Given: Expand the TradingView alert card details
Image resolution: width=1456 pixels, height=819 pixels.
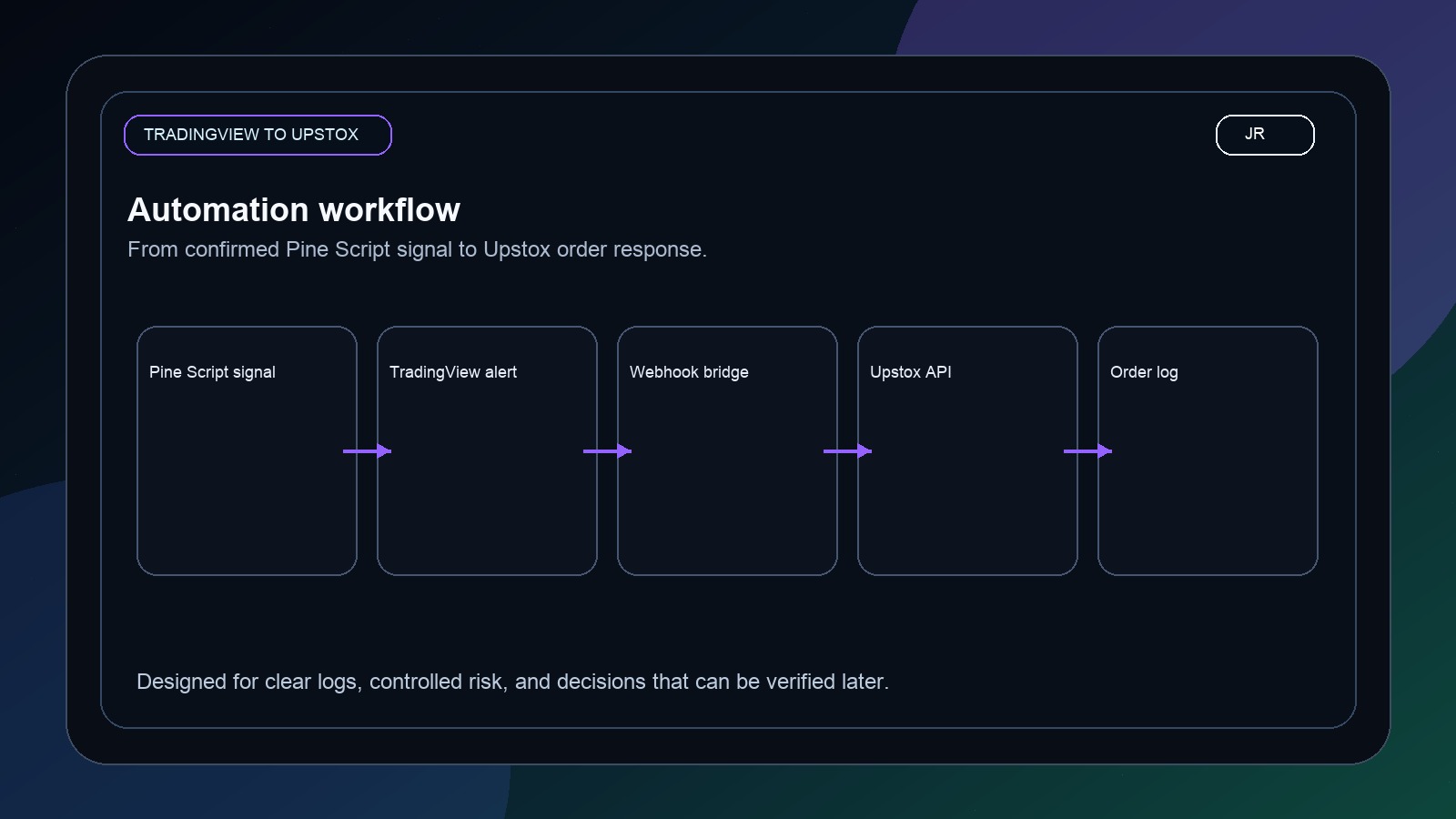Looking at the screenshot, I should click(x=487, y=450).
